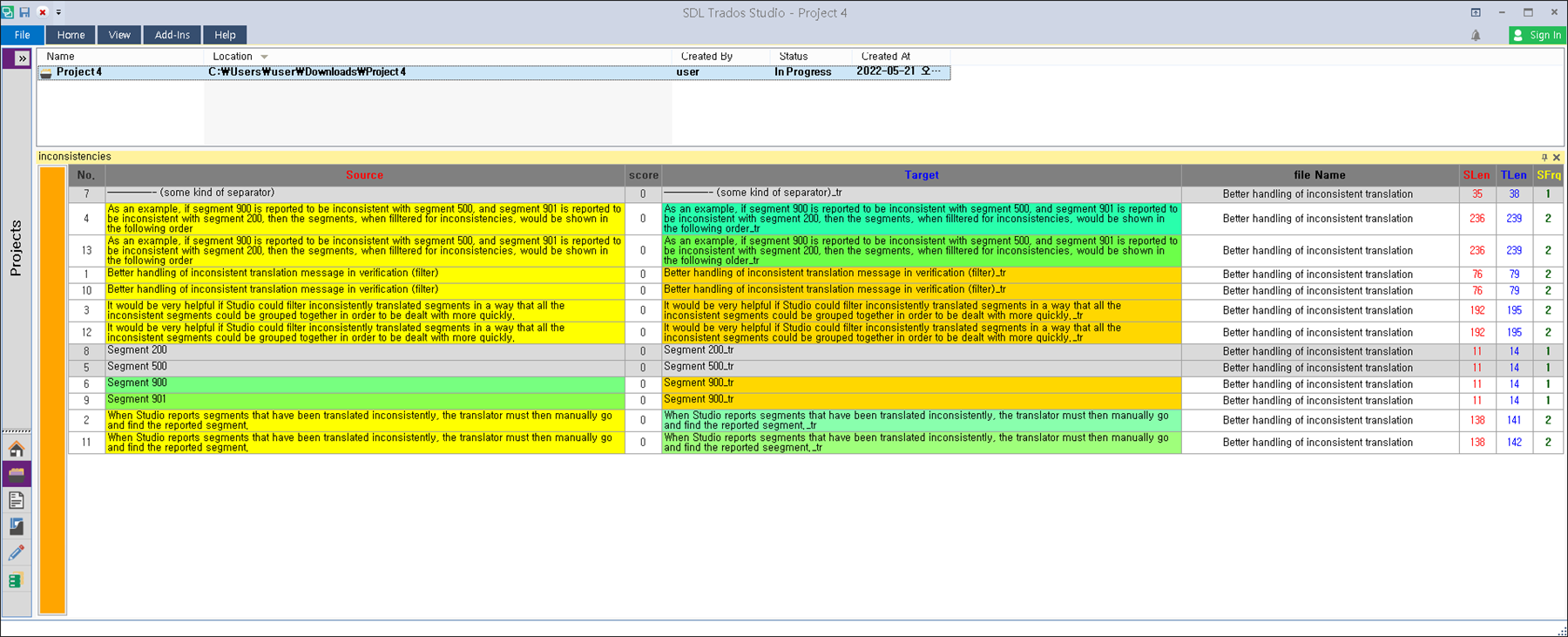This screenshot has height=637, width=1568.
Task: Click row 11 target ending 'seegment,_tr'
Action: point(922,443)
